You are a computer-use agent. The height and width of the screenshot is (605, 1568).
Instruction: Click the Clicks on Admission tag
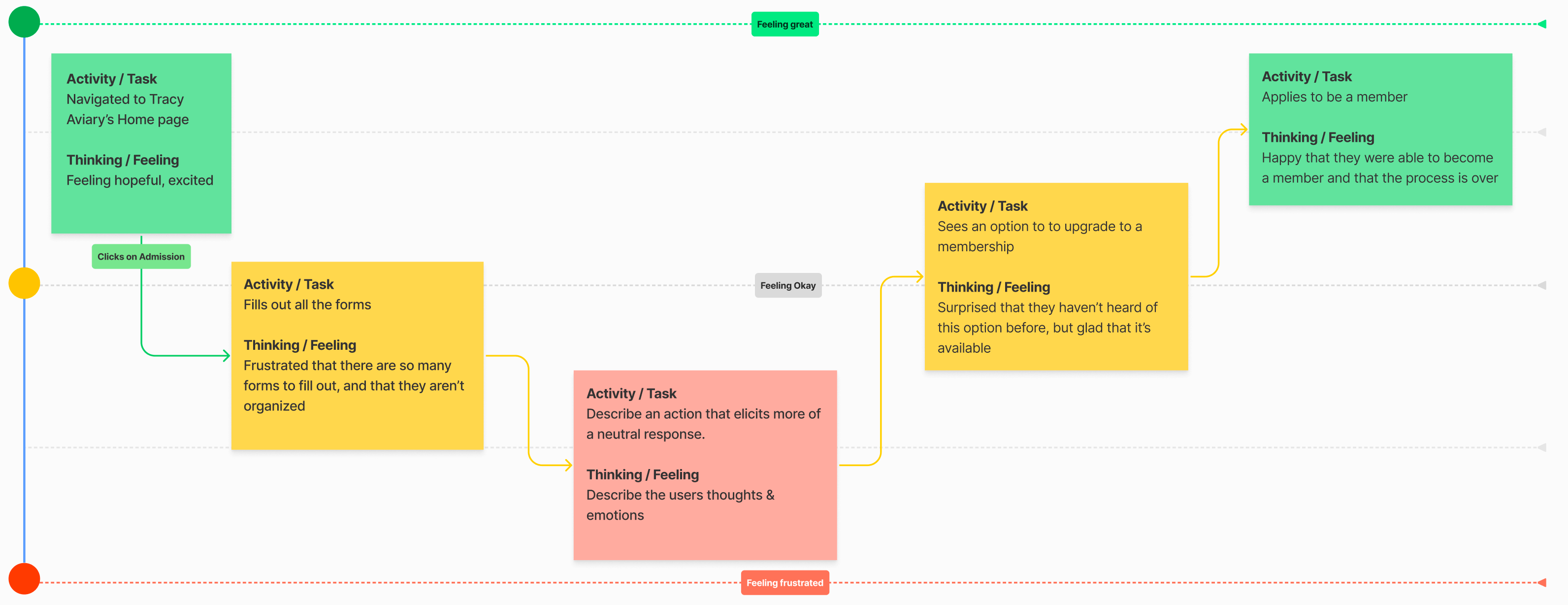tap(141, 256)
